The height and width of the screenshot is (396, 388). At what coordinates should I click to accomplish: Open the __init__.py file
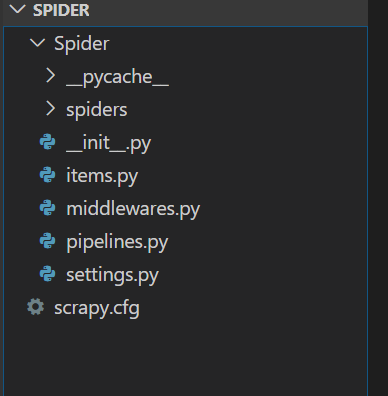click(x=109, y=143)
